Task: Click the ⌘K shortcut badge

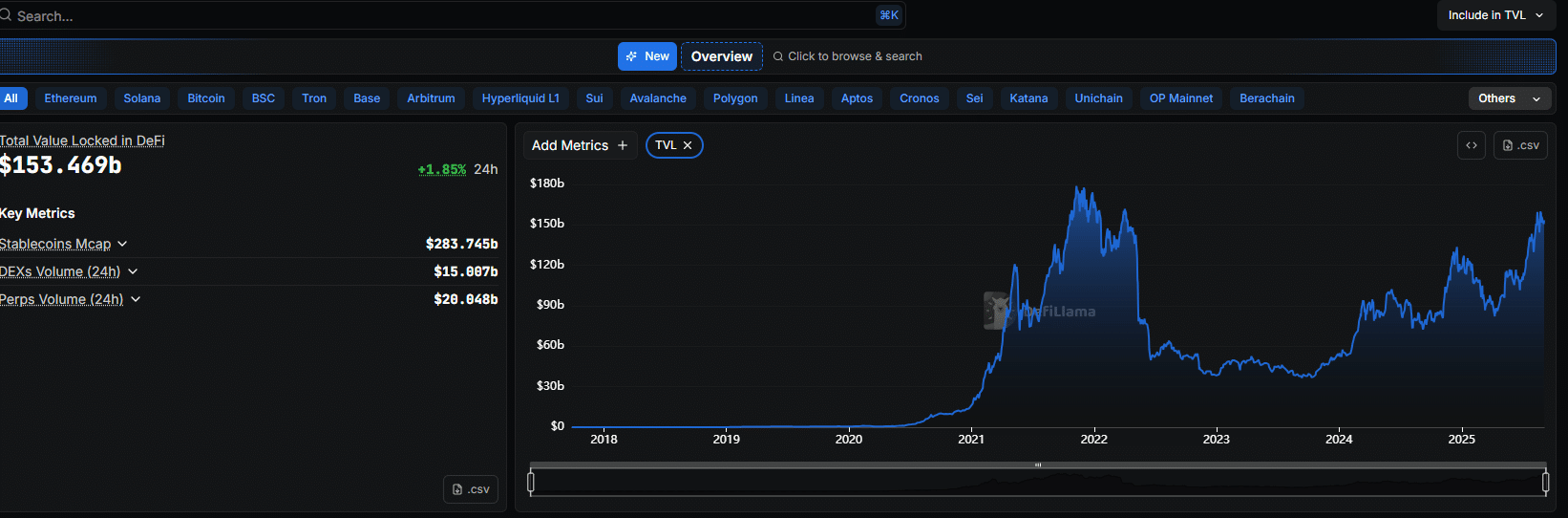Action: [889, 15]
